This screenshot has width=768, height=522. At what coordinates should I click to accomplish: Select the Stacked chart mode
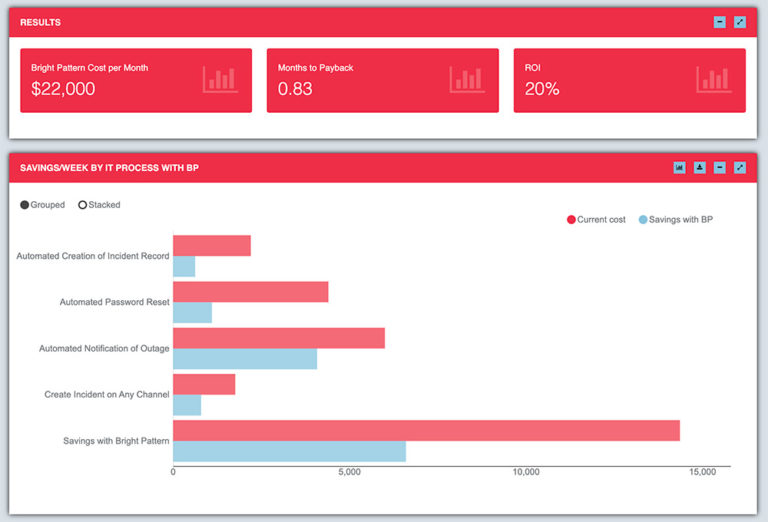[x=99, y=205]
